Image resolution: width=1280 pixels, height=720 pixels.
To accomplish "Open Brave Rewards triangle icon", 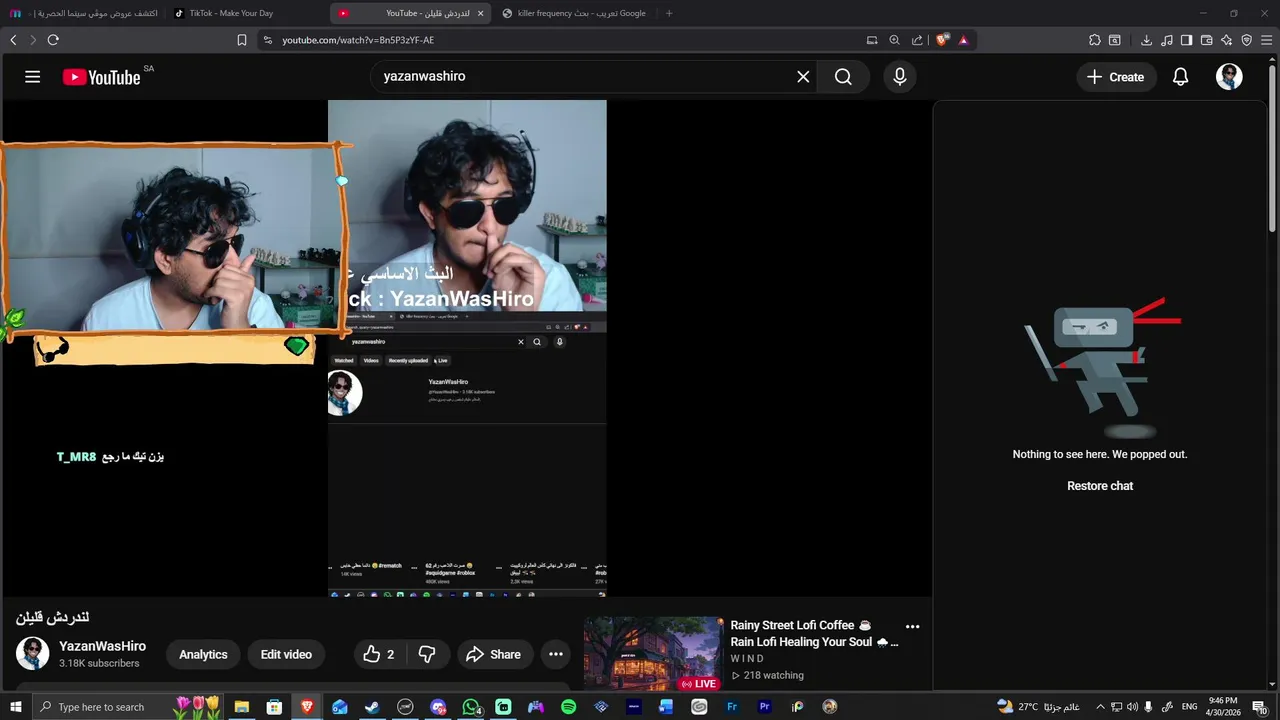I will [963, 40].
